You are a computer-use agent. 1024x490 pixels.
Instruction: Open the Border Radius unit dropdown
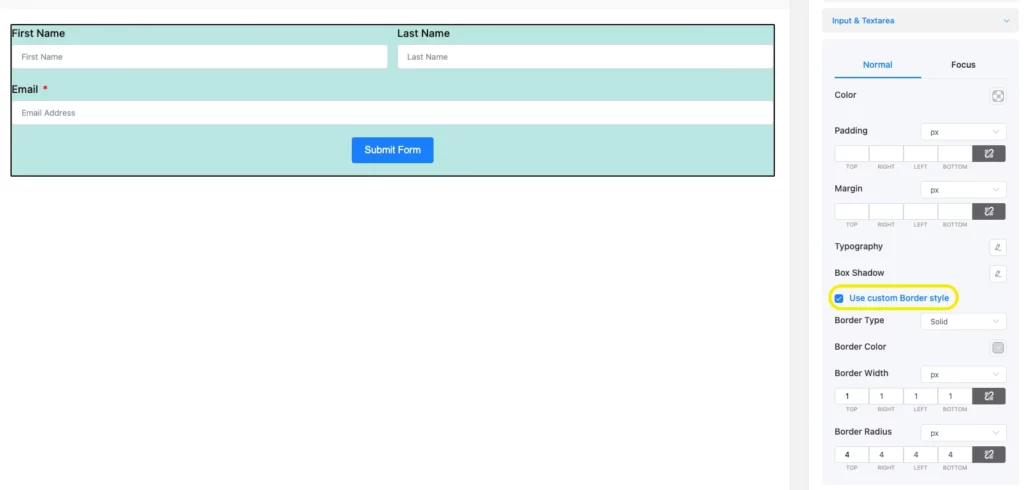coord(963,433)
